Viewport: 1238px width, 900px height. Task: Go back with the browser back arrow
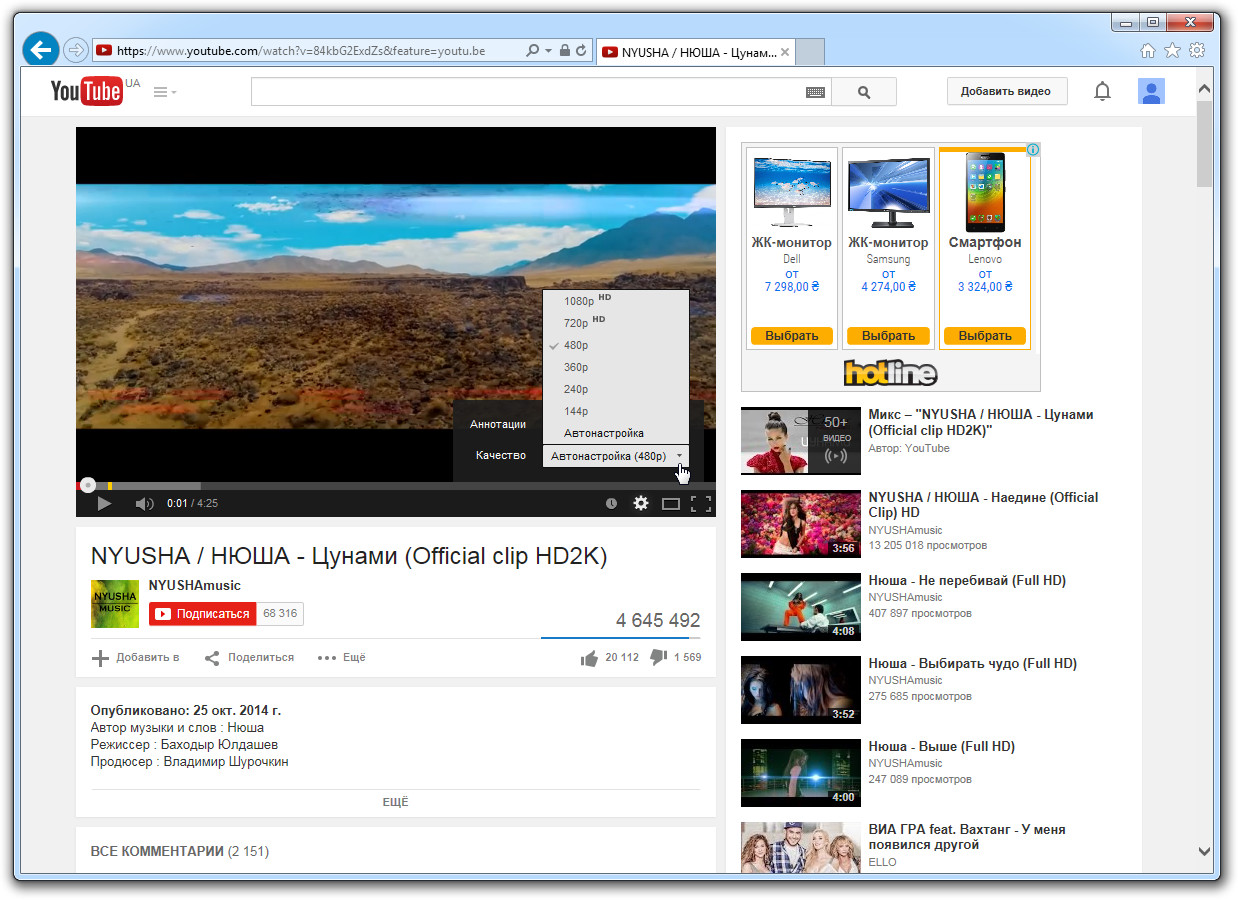point(41,49)
